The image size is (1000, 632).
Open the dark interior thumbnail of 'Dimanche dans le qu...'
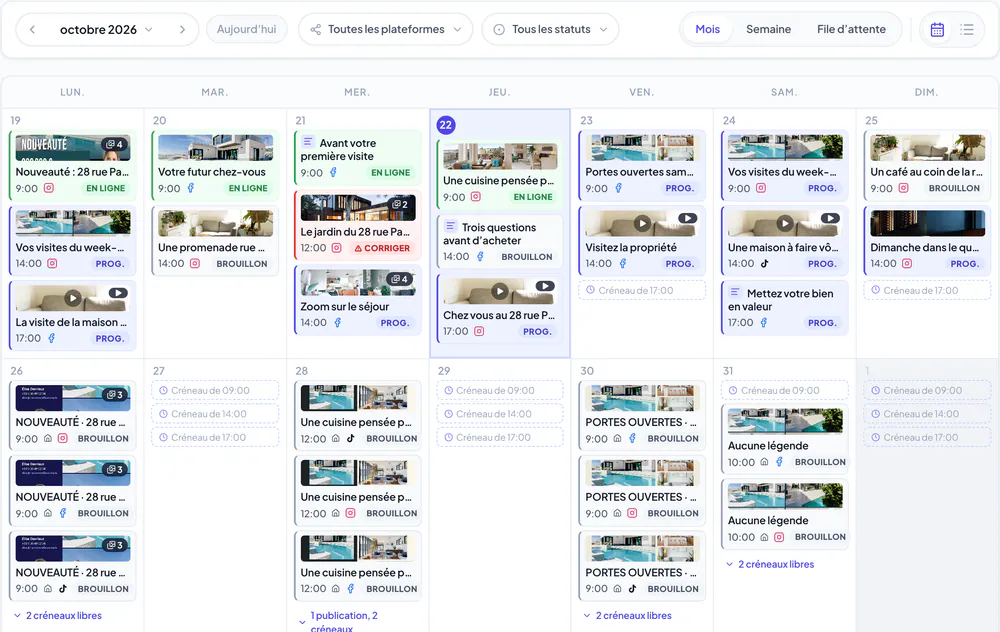coord(927,223)
